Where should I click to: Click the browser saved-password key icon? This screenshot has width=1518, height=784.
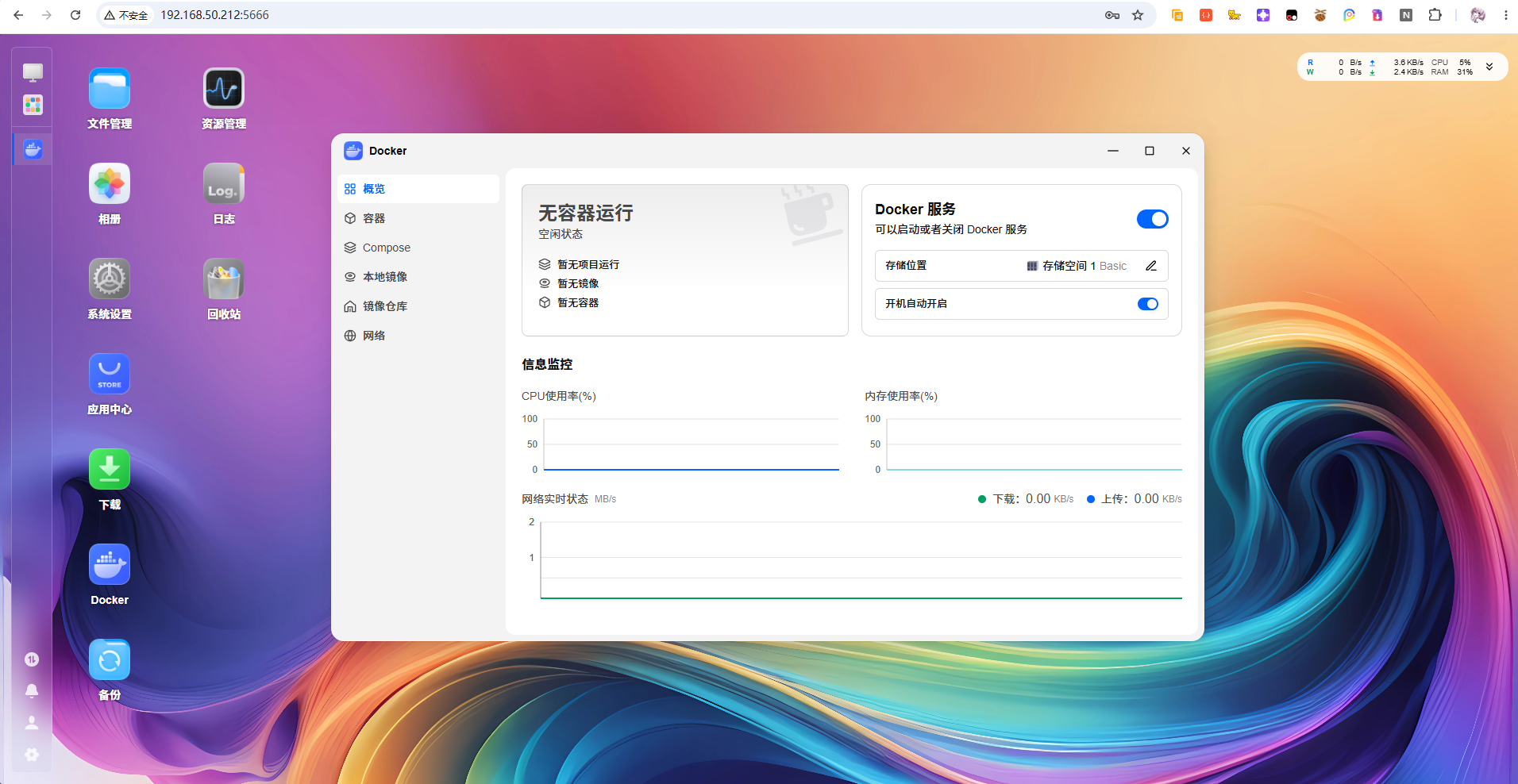click(1112, 15)
